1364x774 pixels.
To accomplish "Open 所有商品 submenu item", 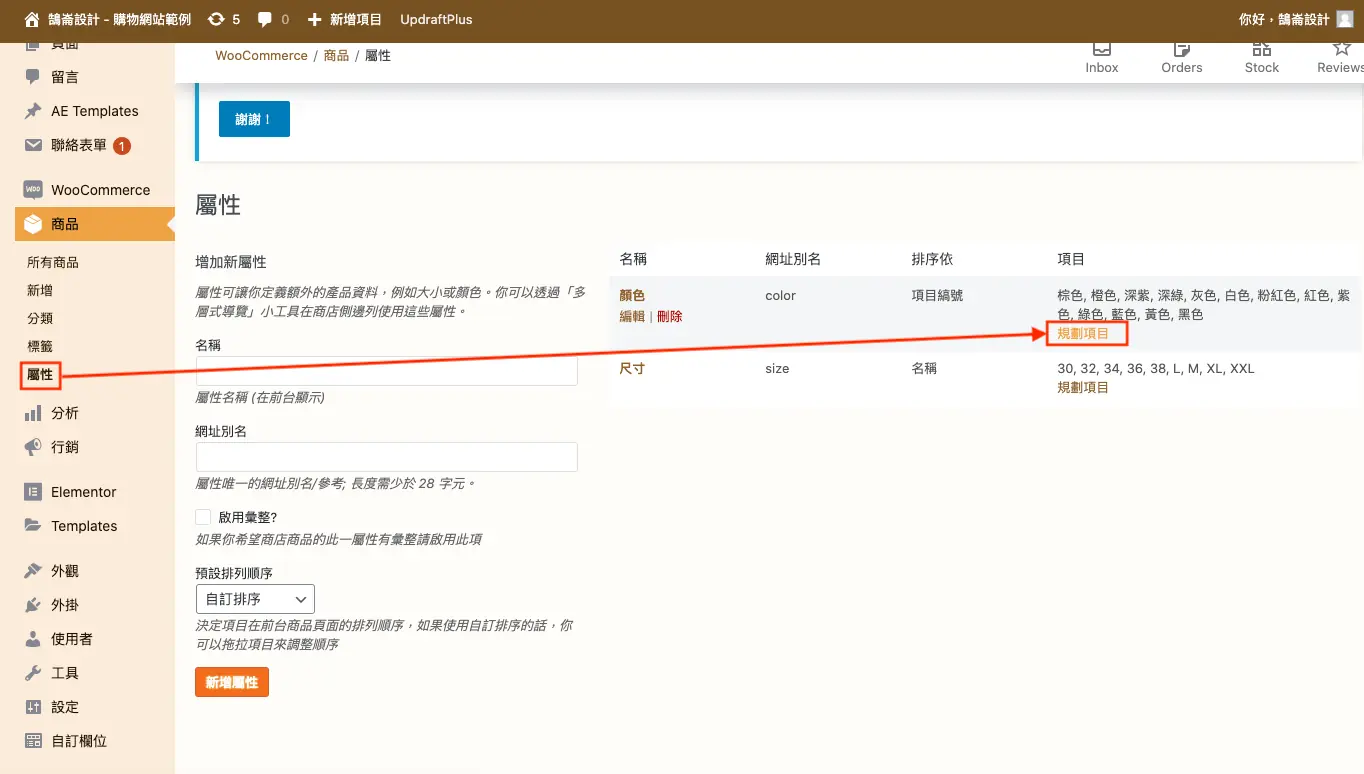I will click(x=53, y=262).
